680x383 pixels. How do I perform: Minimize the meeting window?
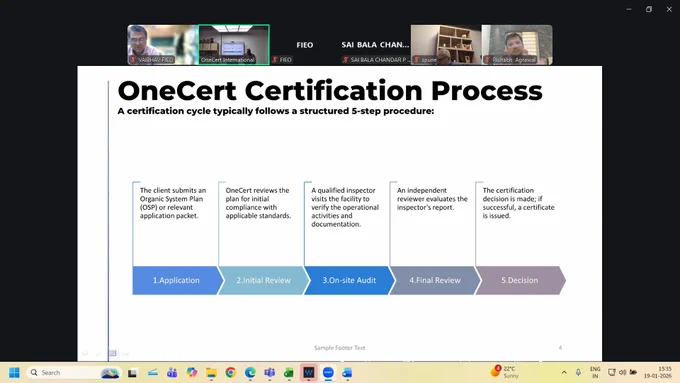(629, 9)
